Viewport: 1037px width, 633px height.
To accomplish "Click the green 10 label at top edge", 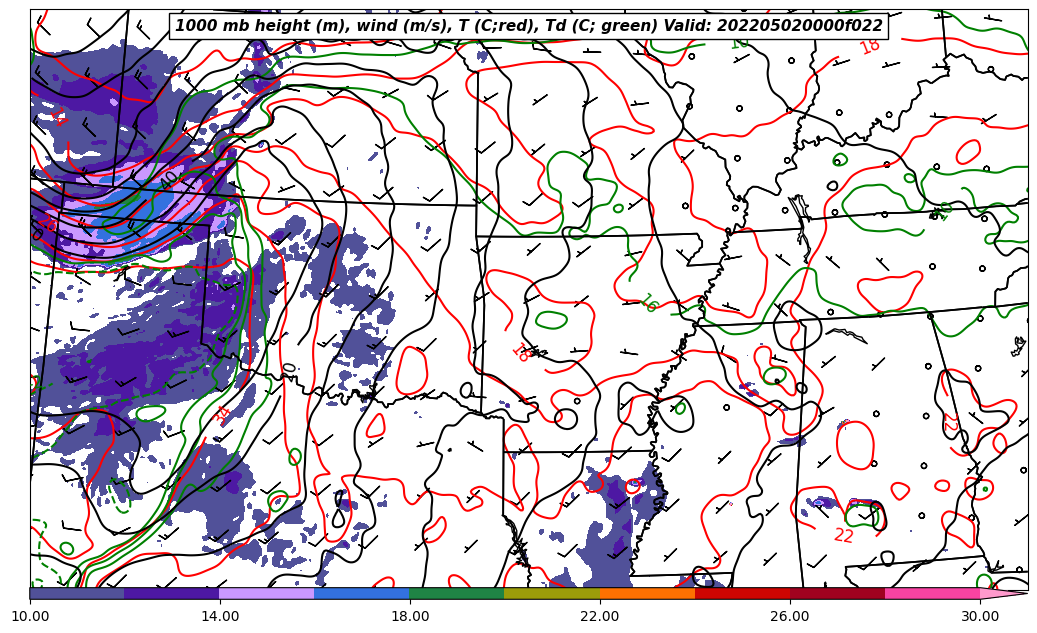I will [740, 43].
